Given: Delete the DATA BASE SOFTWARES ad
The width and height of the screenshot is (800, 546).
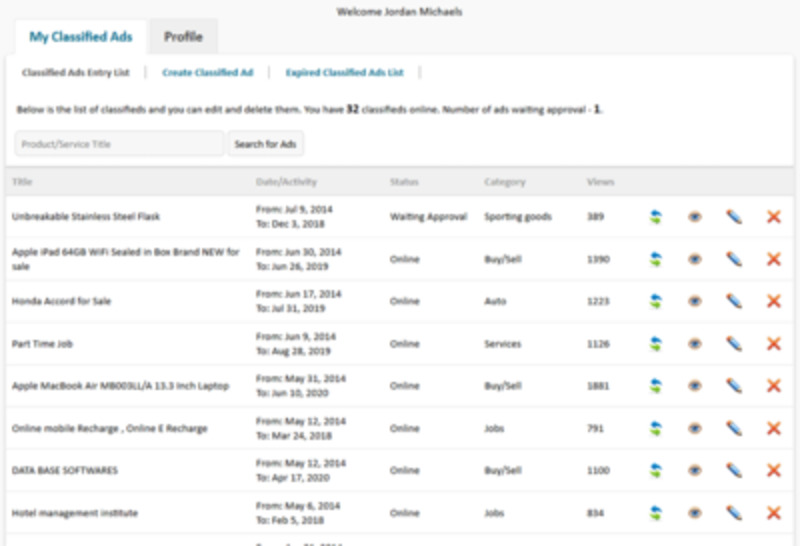Looking at the screenshot, I should (774, 470).
